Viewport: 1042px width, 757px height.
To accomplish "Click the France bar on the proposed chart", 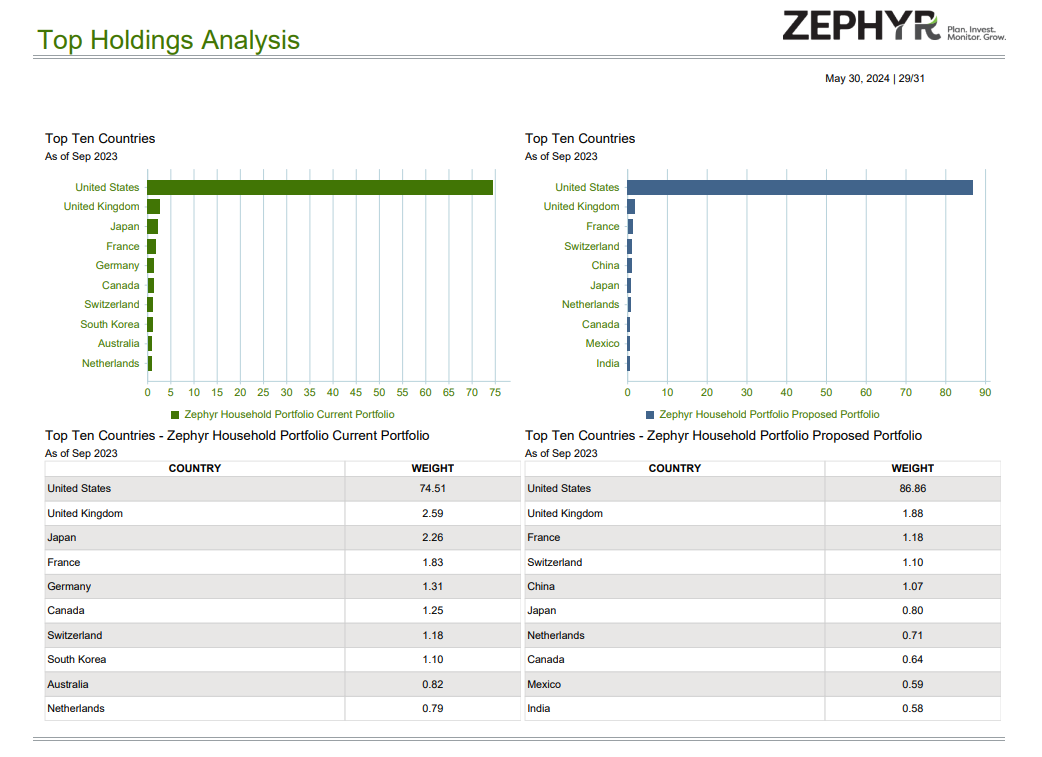I will click(x=632, y=226).
